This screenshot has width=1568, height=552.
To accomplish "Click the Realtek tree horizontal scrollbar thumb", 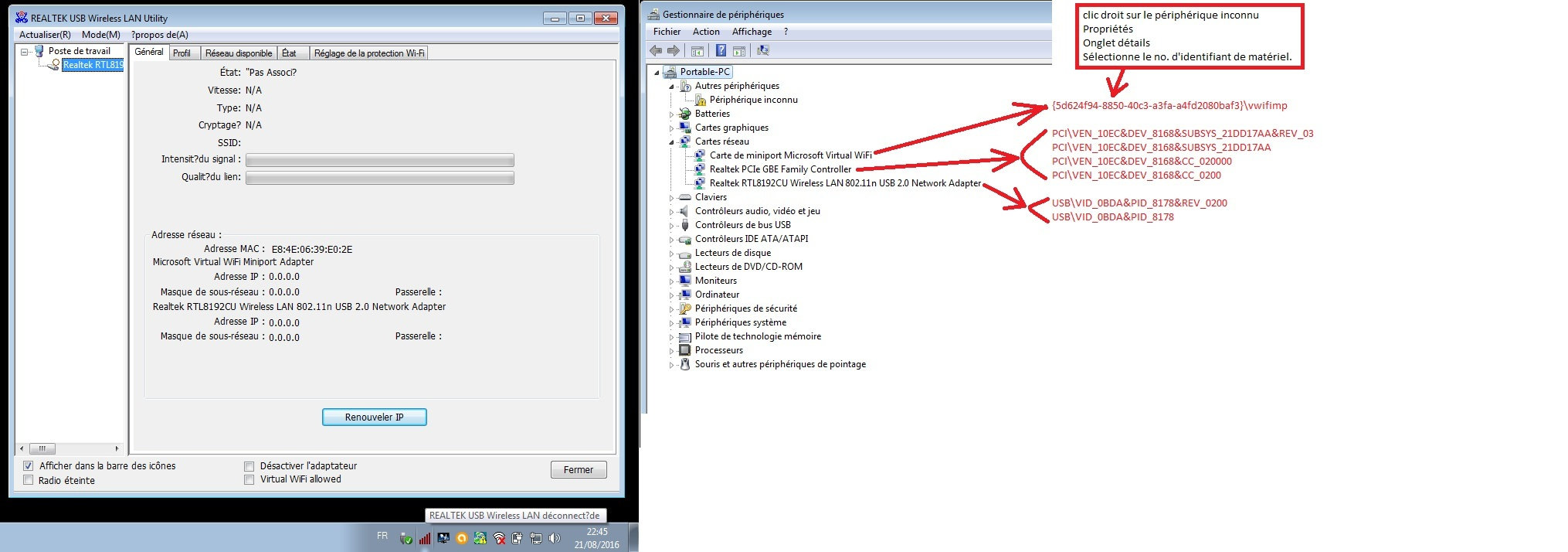I will 42,448.
